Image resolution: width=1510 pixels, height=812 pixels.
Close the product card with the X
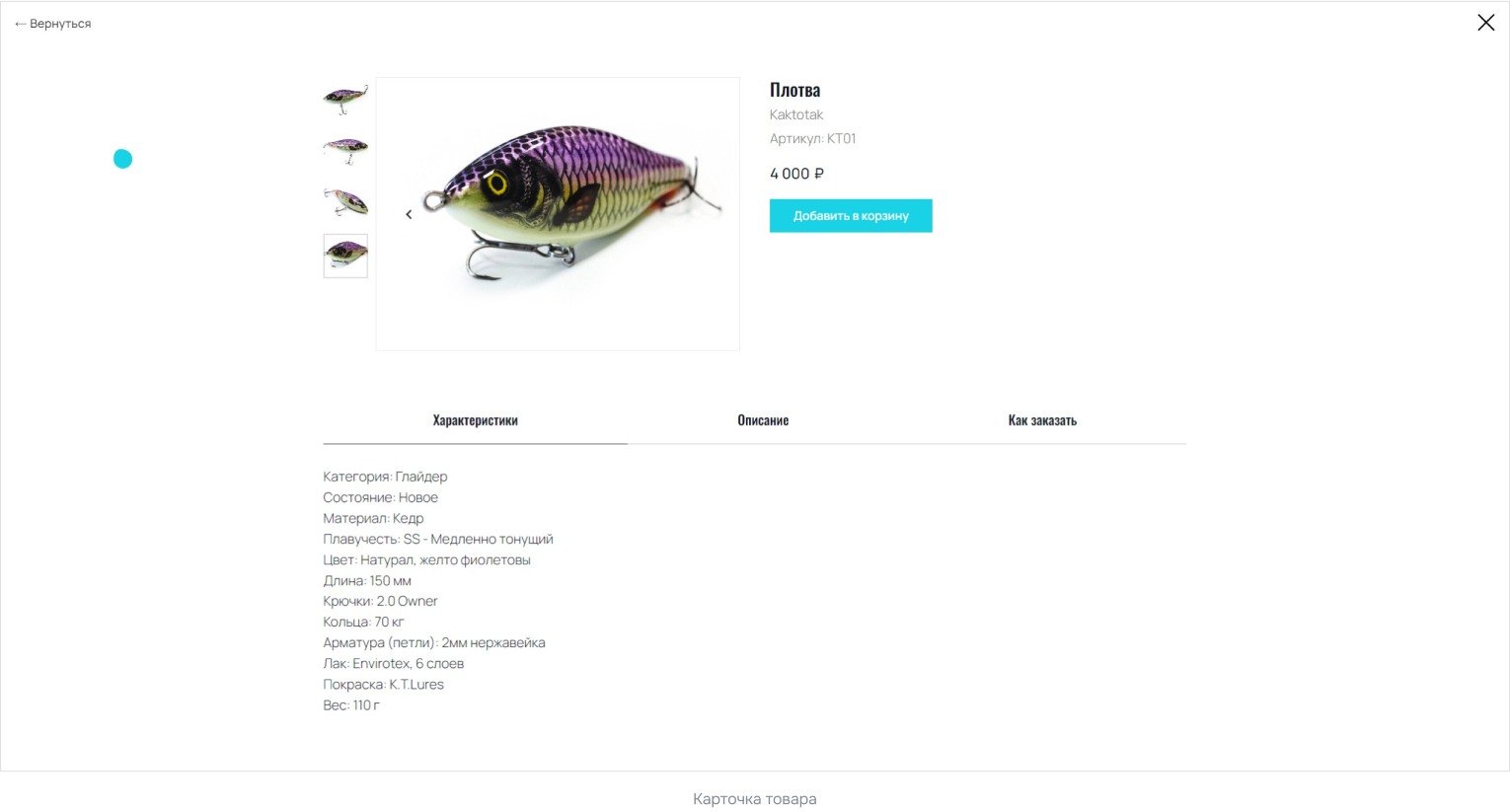[x=1485, y=23]
